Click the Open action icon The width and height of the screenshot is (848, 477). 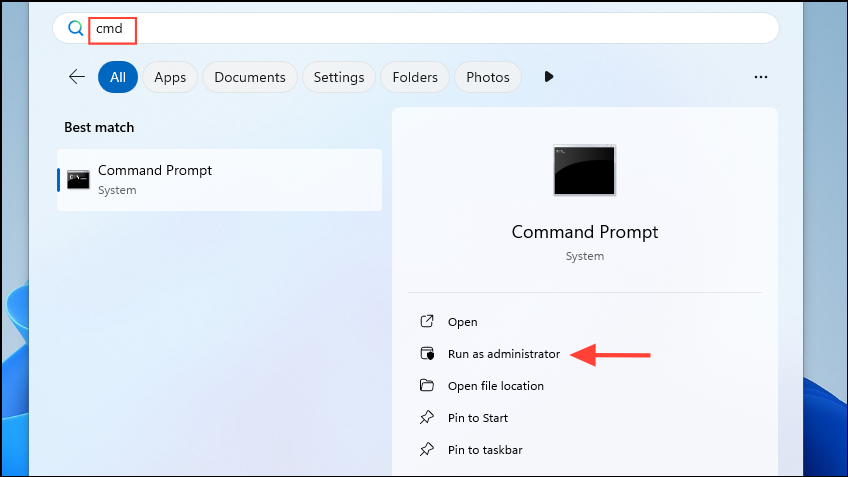click(427, 321)
